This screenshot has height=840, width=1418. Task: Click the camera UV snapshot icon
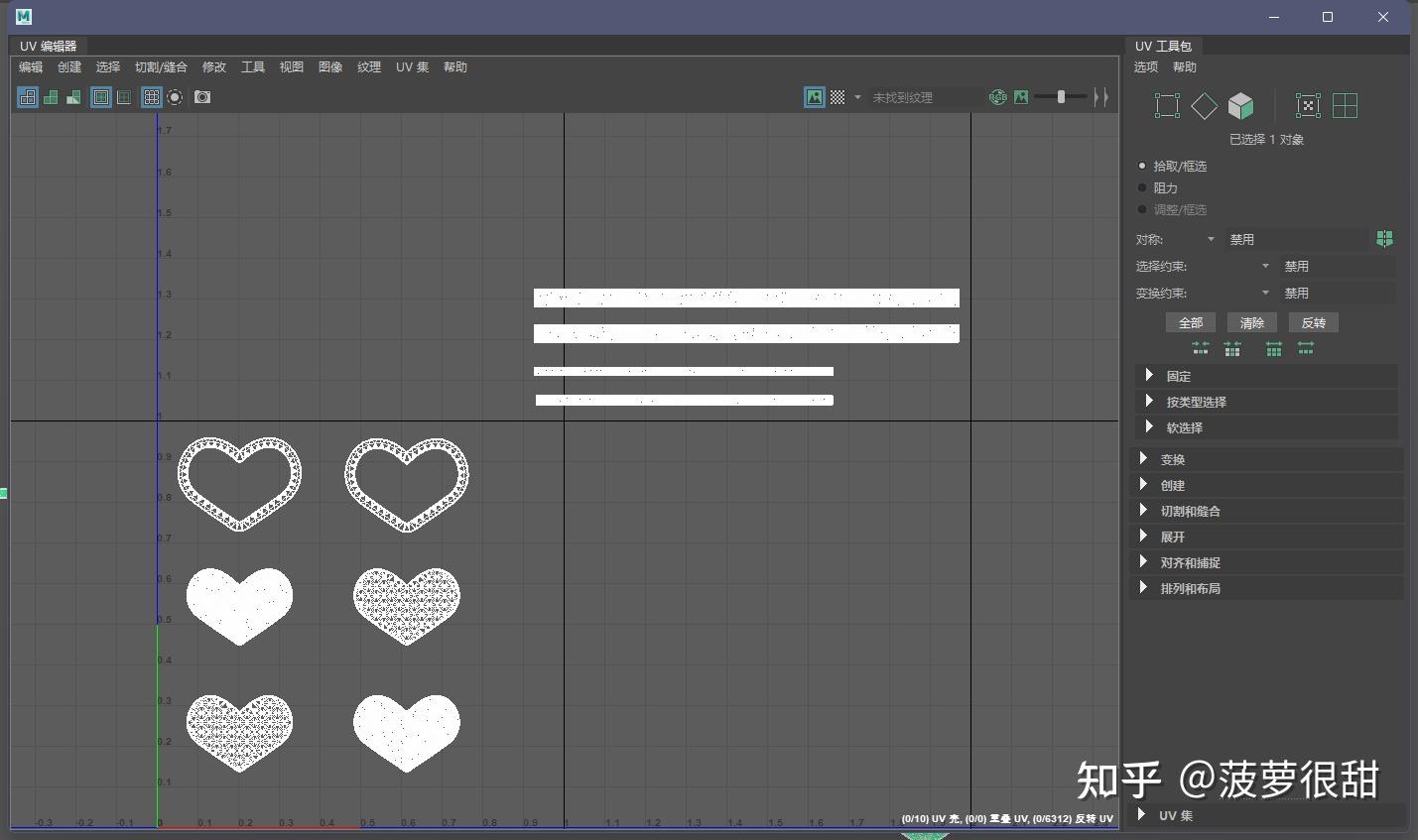pos(202,97)
